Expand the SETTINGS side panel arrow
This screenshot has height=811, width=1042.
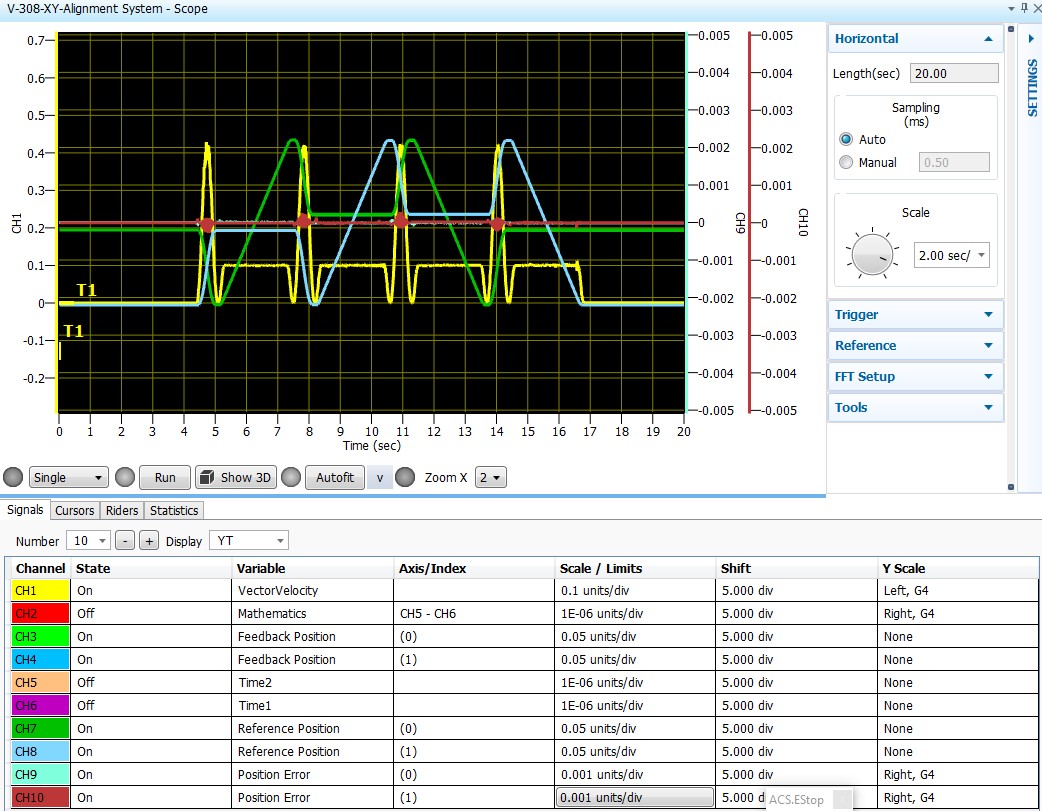[x=1031, y=39]
